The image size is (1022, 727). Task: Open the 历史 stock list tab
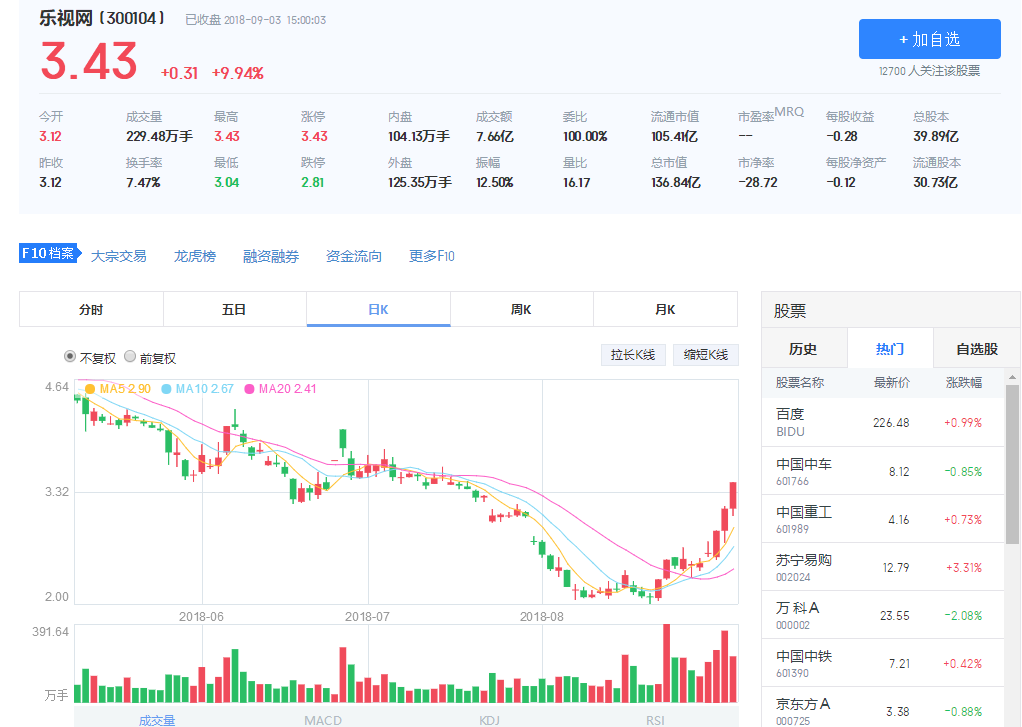click(804, 349)
